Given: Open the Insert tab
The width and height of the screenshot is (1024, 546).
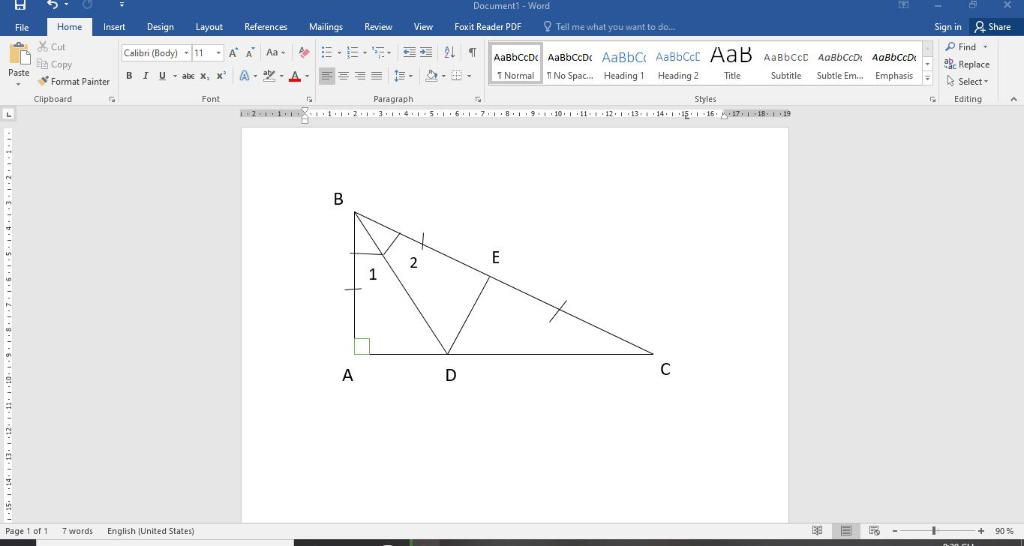Looking at the screenshot, I should pyautogui.click(x=114, y=27).
